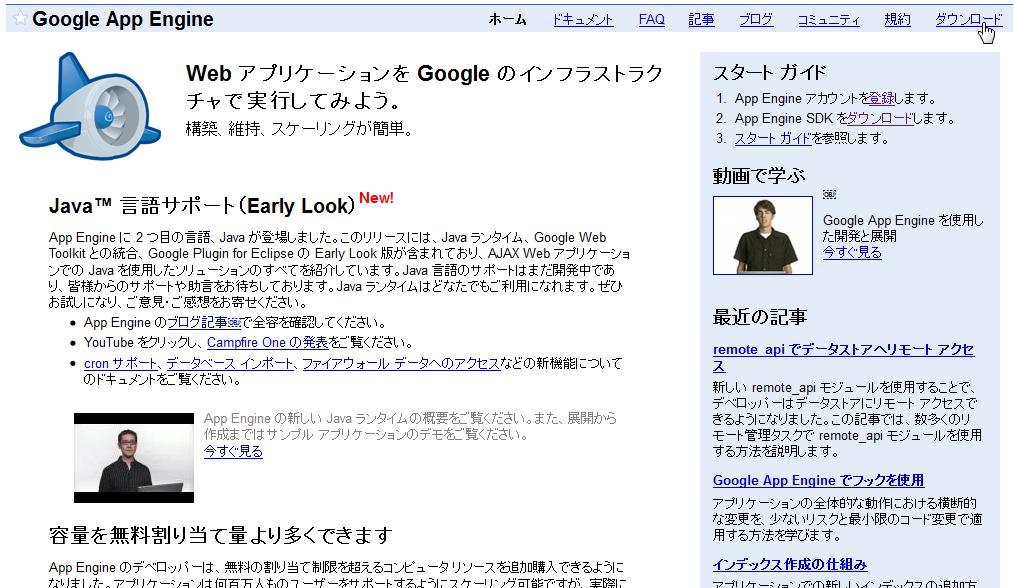
Task: Click the App Engine jet engine logo
Action: click(90, 106)
